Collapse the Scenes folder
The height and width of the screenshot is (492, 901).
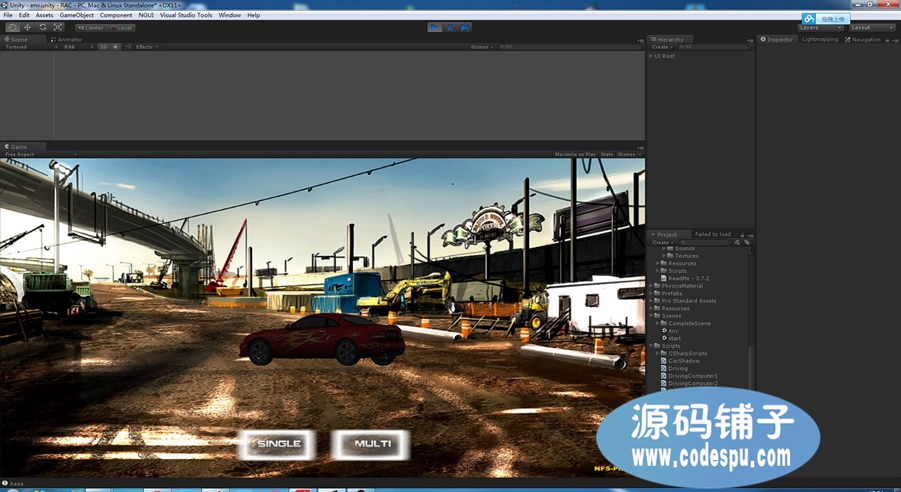(x=651, y=316)
